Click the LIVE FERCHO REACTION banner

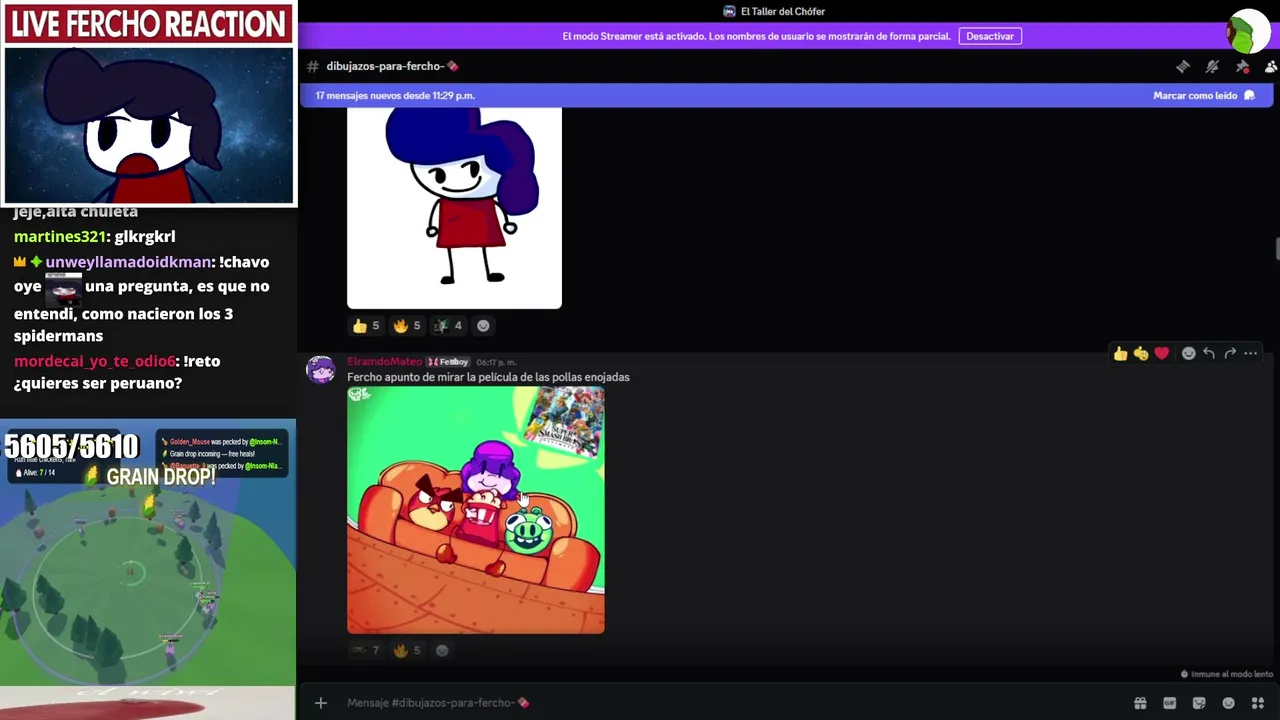149,24
